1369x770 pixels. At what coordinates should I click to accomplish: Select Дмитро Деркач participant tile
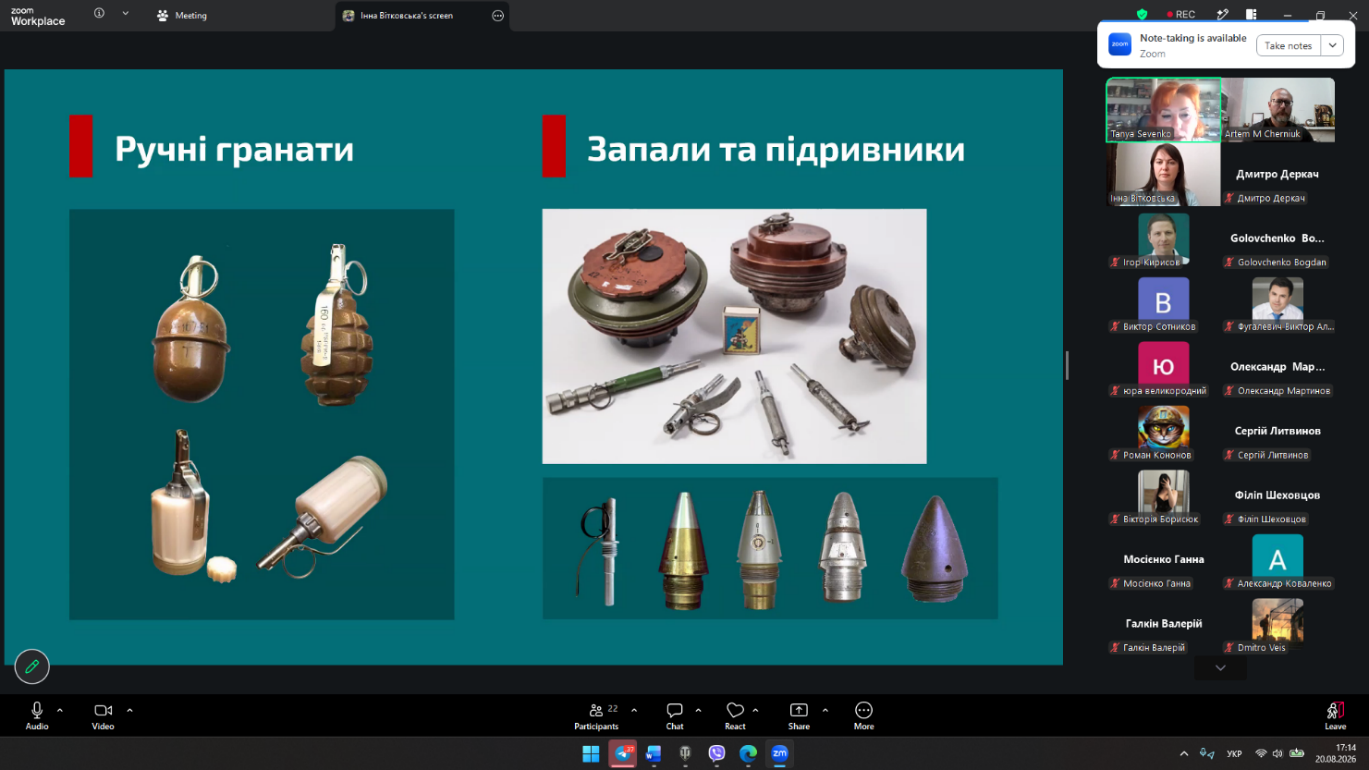1278,174
